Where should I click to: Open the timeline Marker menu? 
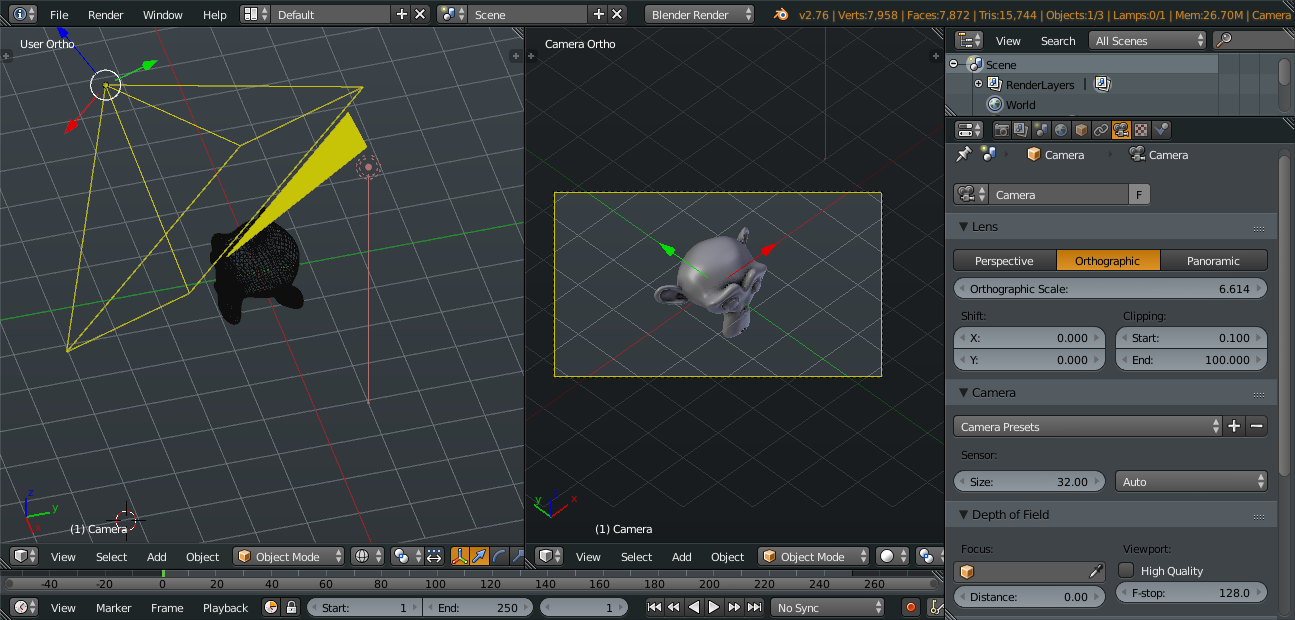[113, 608]
